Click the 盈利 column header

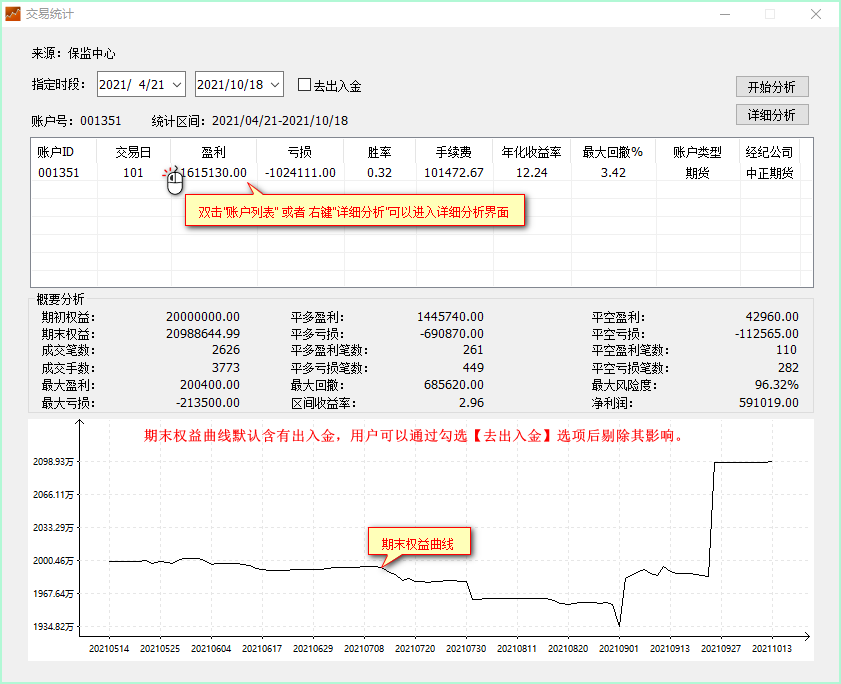pos(213,152)
